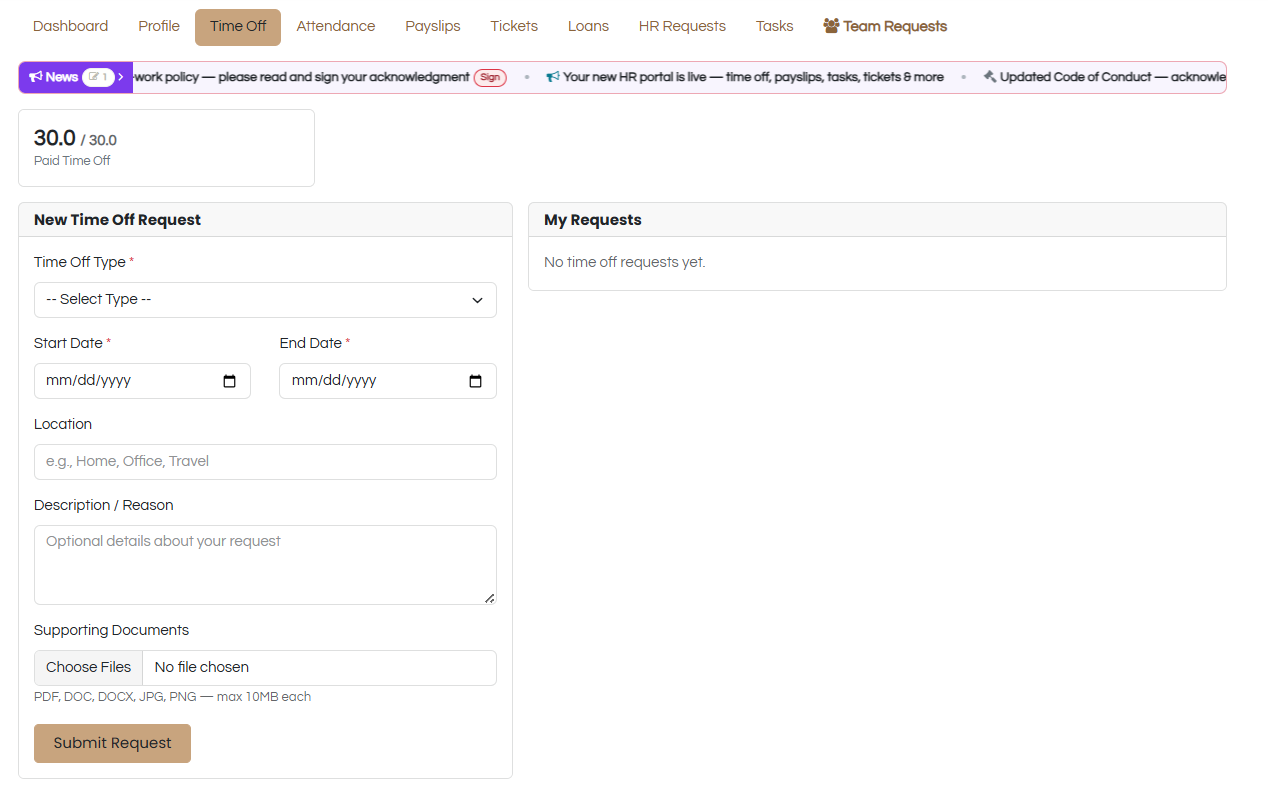Open the HR Requests tab

pos(682,26)
